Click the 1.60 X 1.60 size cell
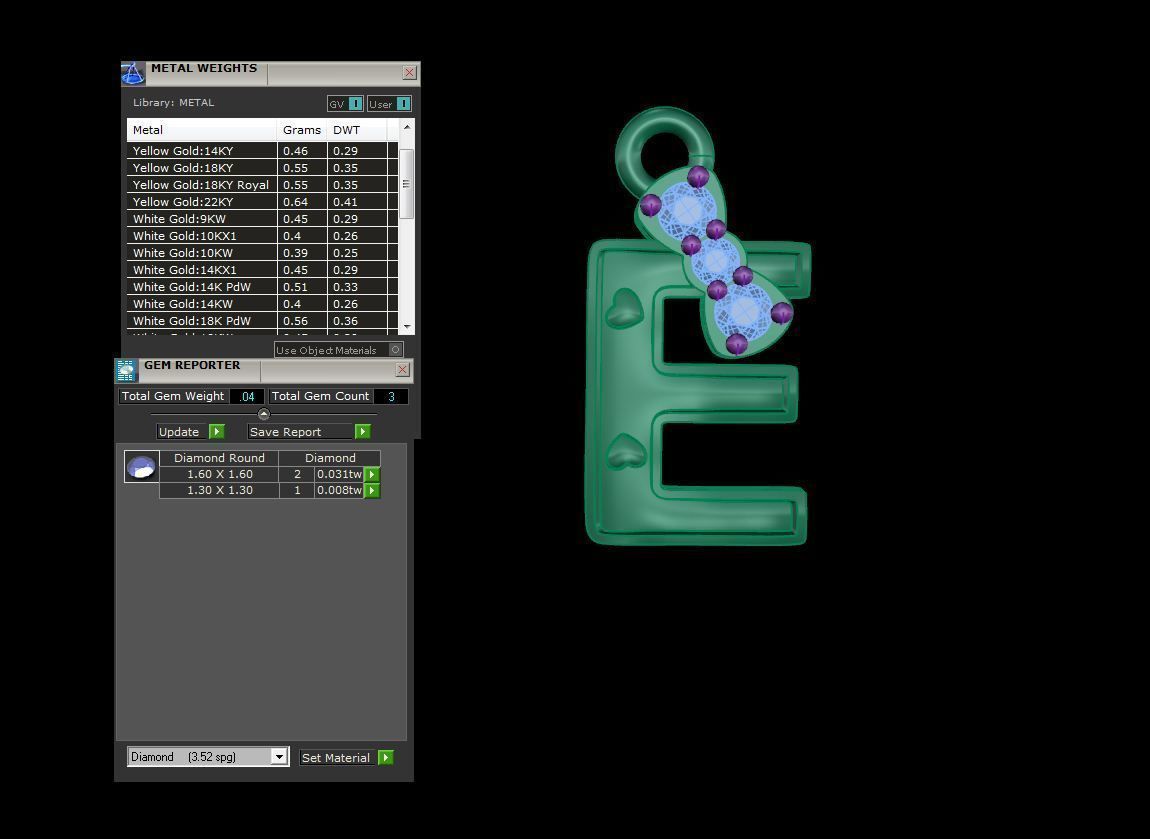The width and height of the screenshot is (1150, 839). point(219,475)
